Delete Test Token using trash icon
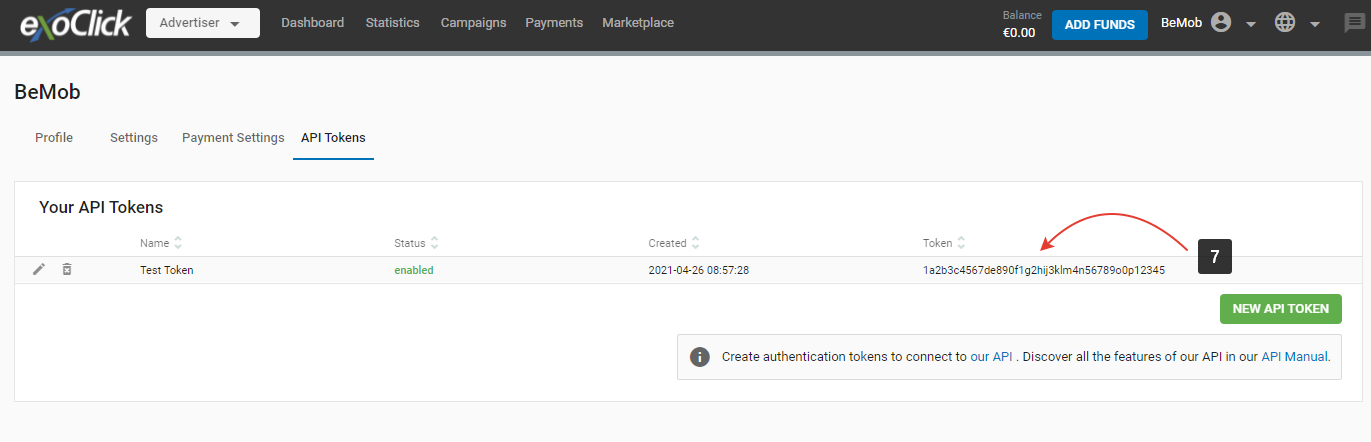The height and width of the screenshot is (442, 1371). (67, 270)
